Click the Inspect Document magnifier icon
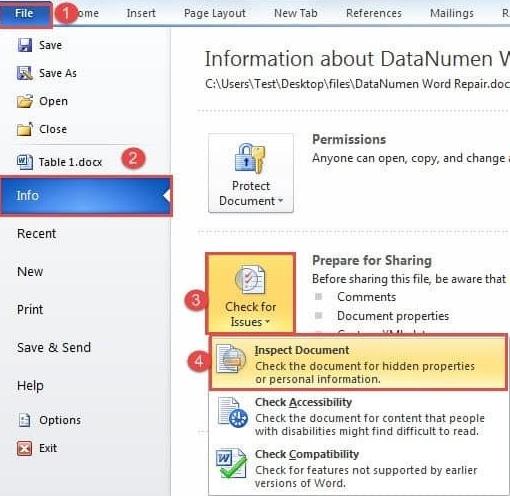 click(x=231, y=359)
